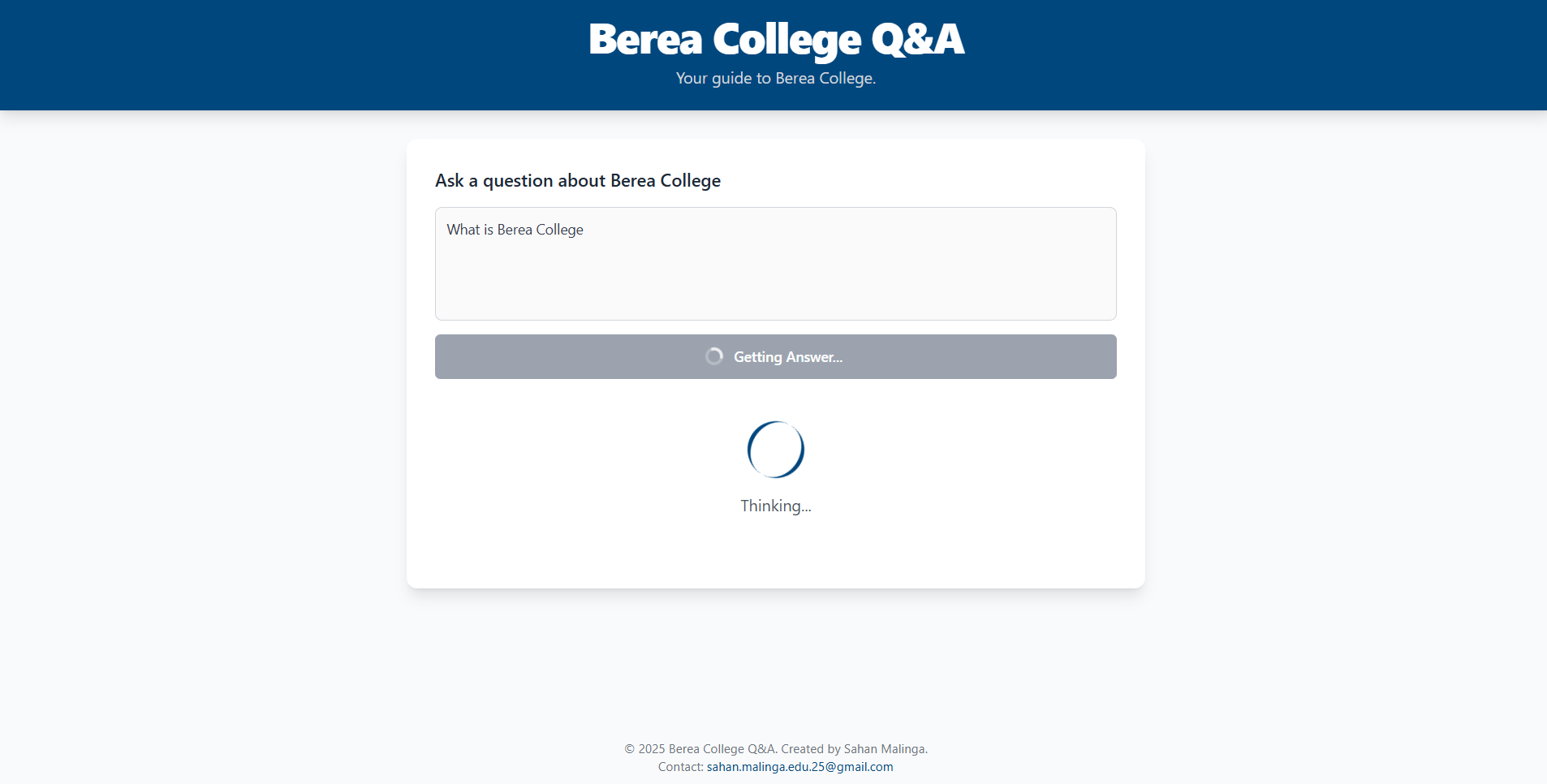
Task: Click the "Q&A" part of the header title
Action: (918, 39)
